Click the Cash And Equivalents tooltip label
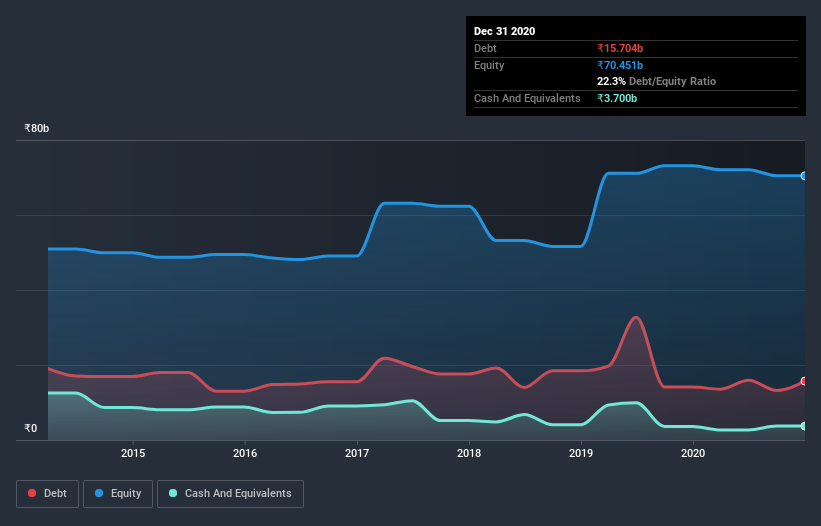 pyautogui.click(x=527, y=98)
